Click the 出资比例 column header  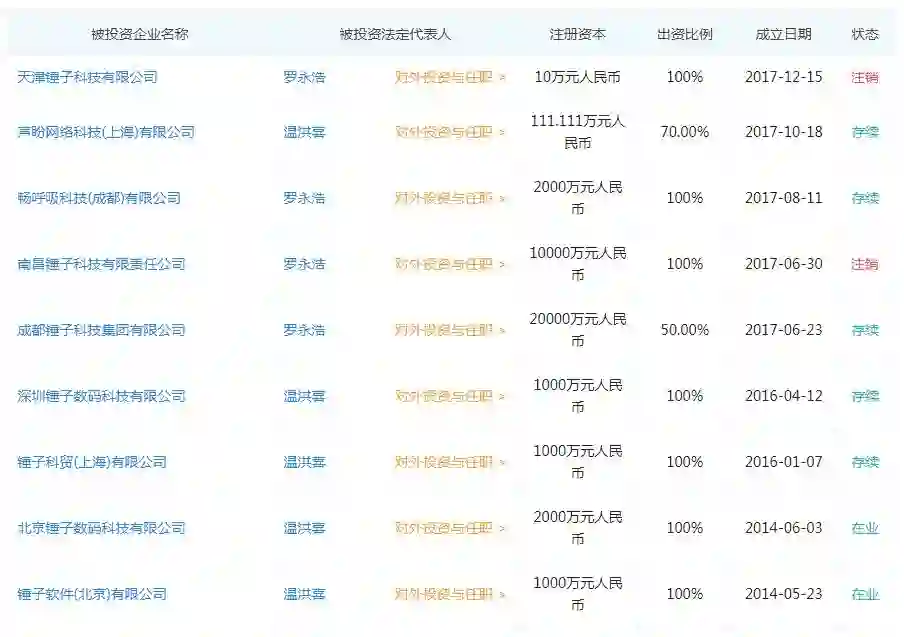pos(684,34)
